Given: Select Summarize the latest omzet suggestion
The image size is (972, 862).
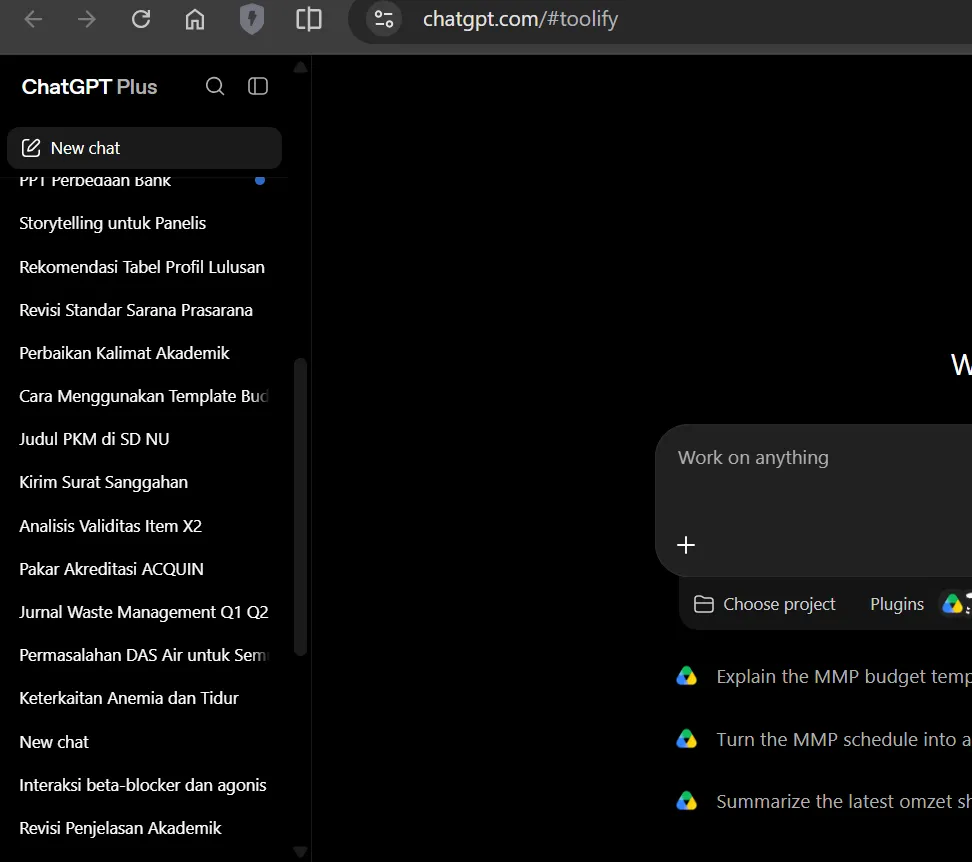Looking at the screenshot, I should pos(823,802).
